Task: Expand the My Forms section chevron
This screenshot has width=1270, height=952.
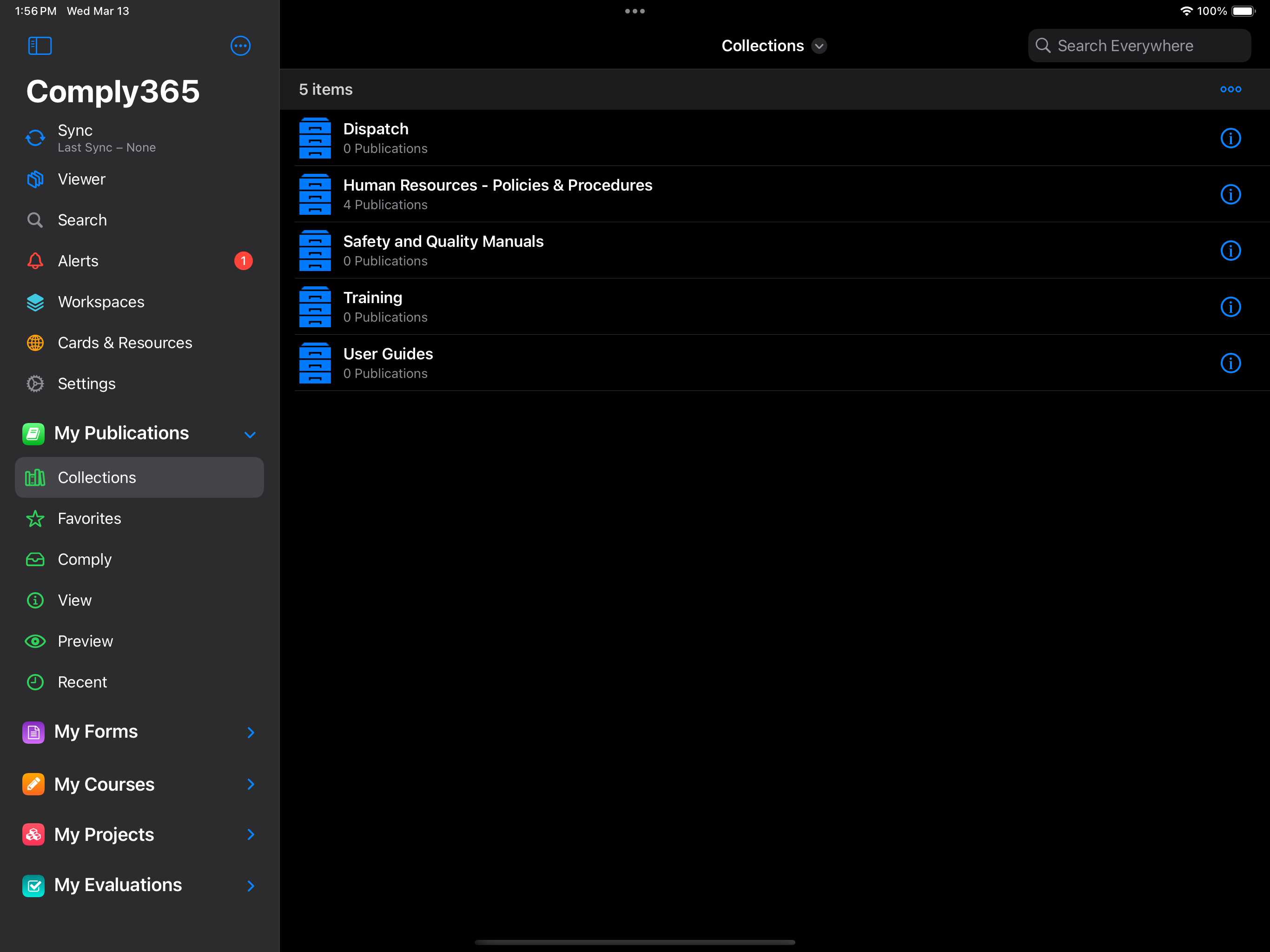Action: click(250, 732)
